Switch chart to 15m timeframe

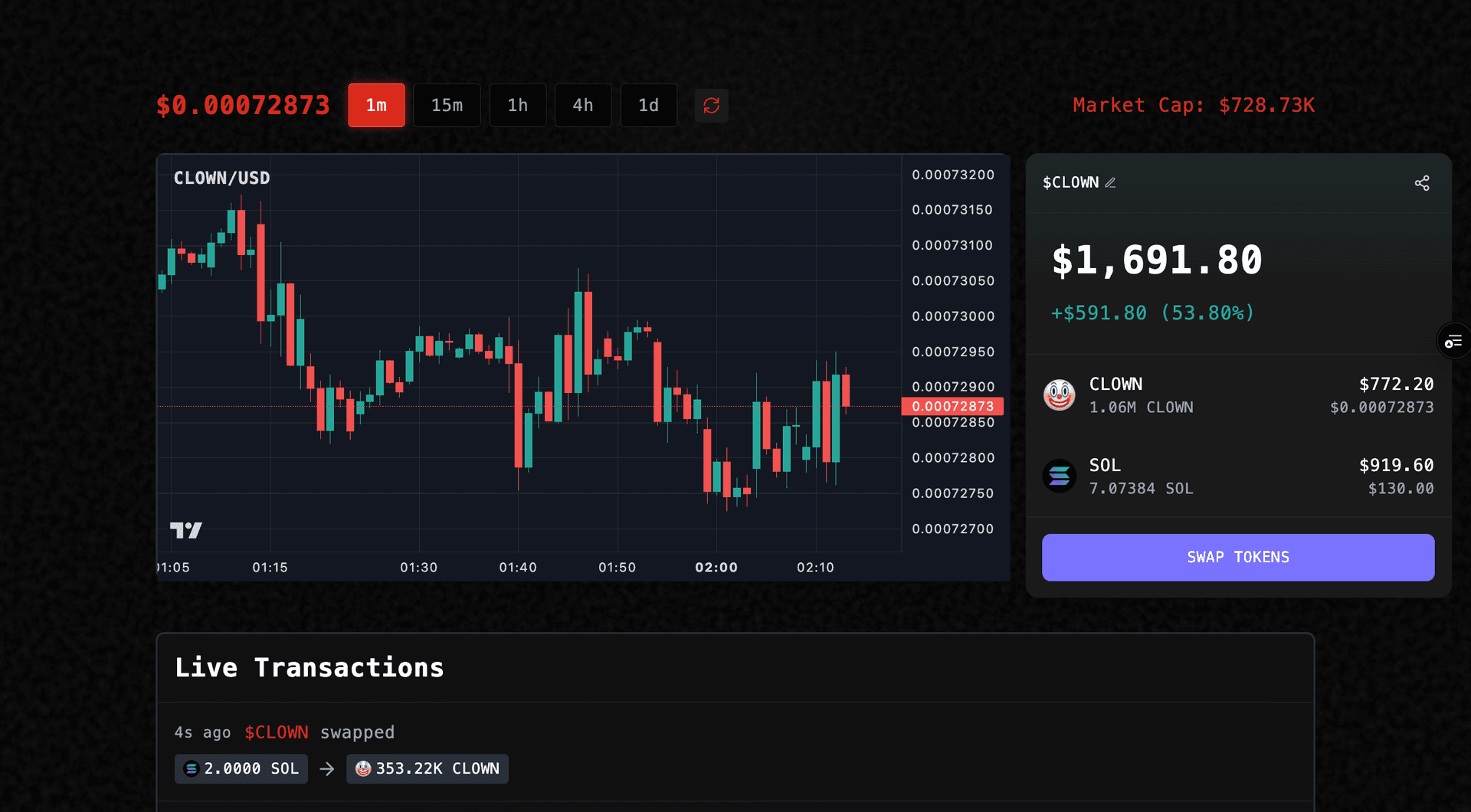[x=447, y=105]
